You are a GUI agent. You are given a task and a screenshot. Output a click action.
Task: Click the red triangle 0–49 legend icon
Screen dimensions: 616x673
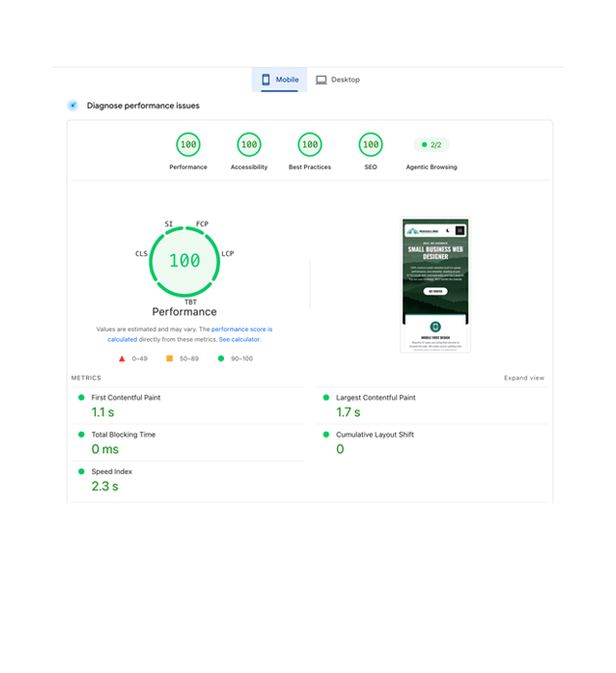point(122,358)
